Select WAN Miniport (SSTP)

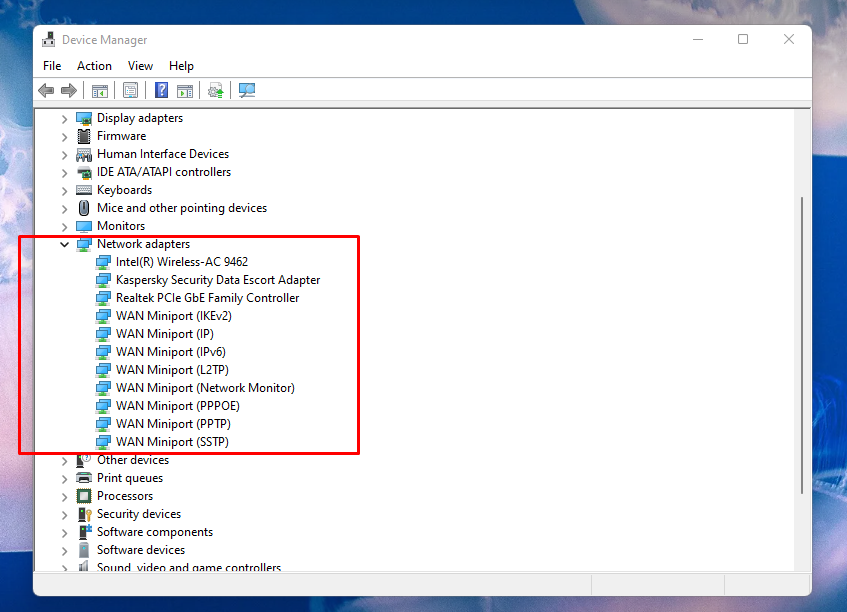click(x=172, y=442)
